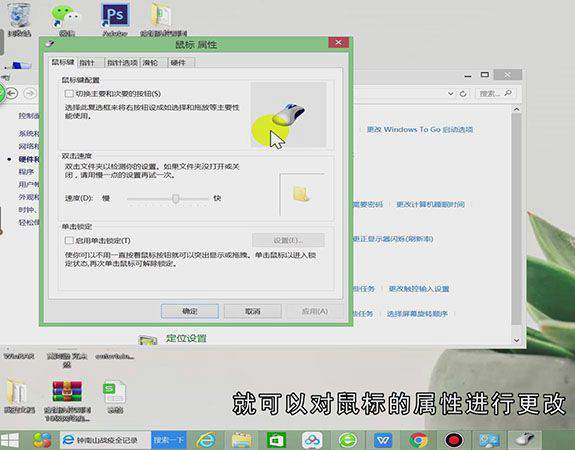Minimize the Control Panel window

point(468,76)
